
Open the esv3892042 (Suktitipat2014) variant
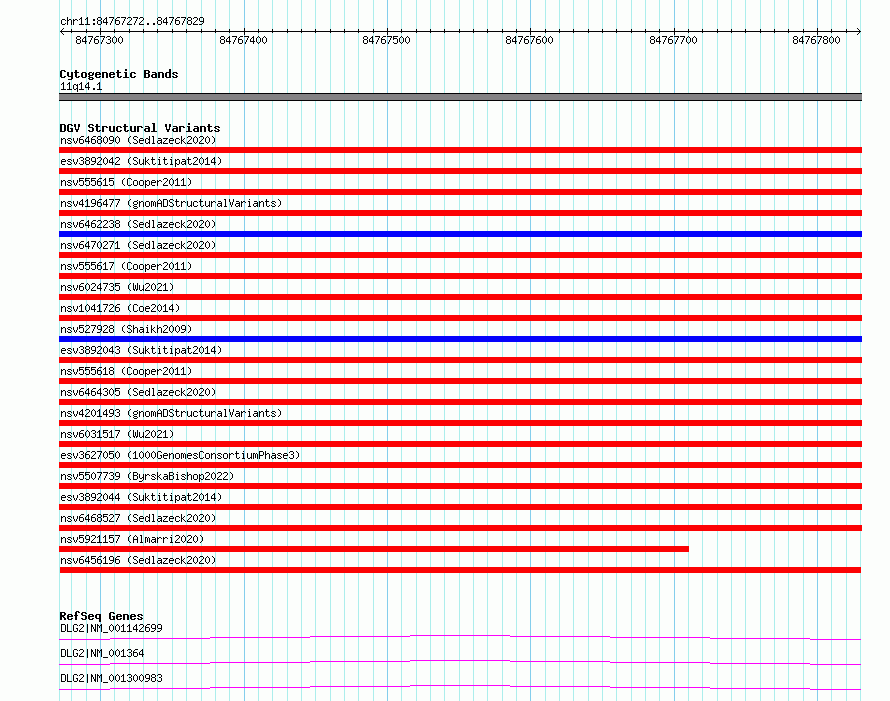pos(141,161)
